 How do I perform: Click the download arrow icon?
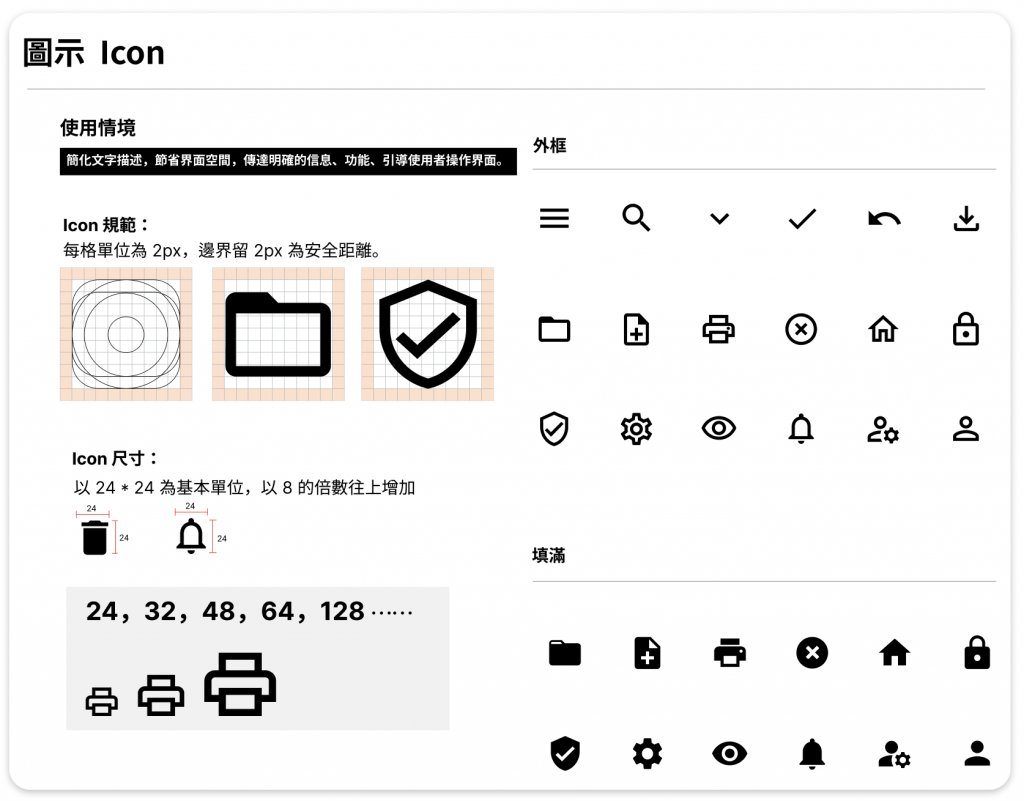[966, 219]
